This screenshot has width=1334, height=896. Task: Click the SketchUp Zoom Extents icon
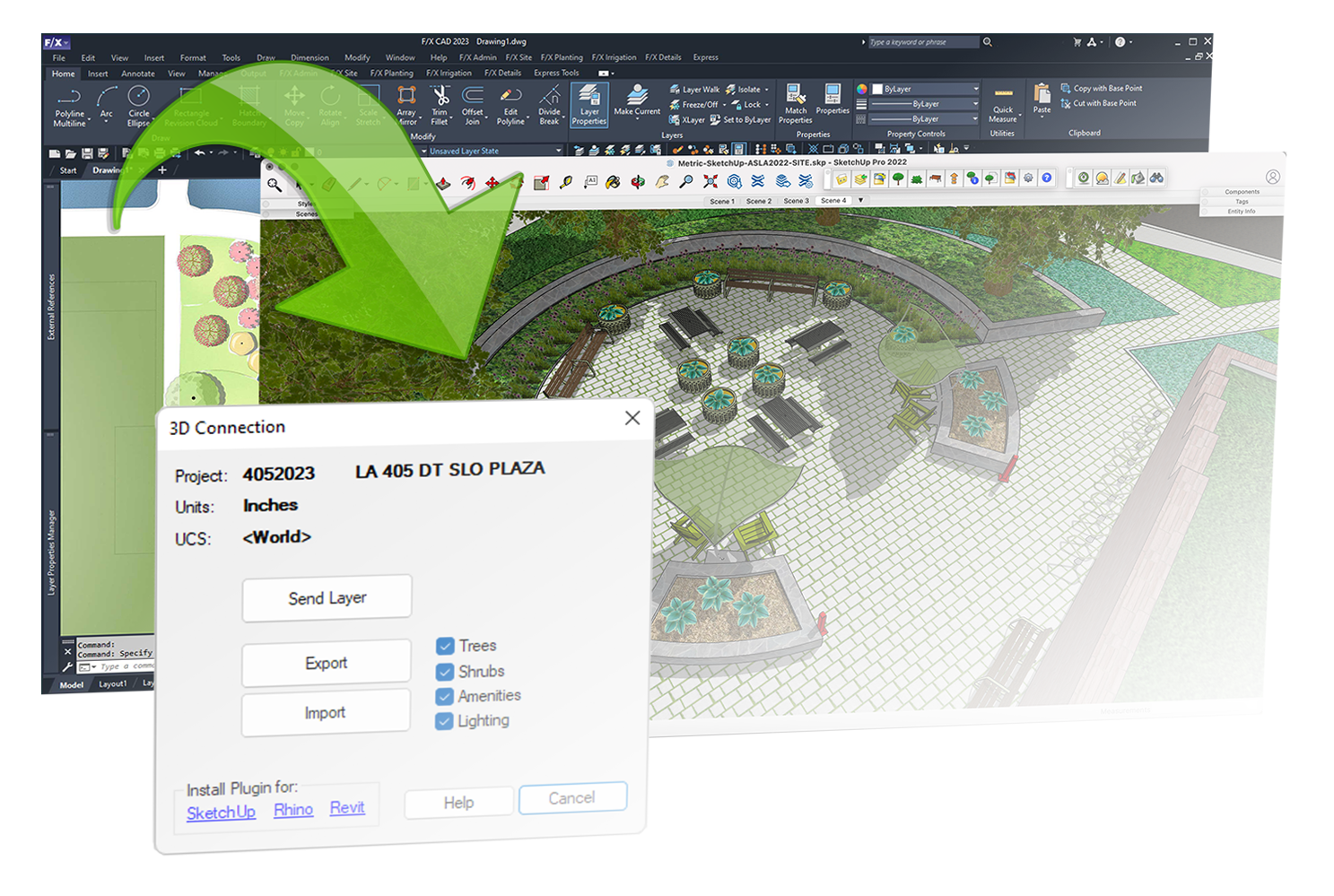coord(711,181)
